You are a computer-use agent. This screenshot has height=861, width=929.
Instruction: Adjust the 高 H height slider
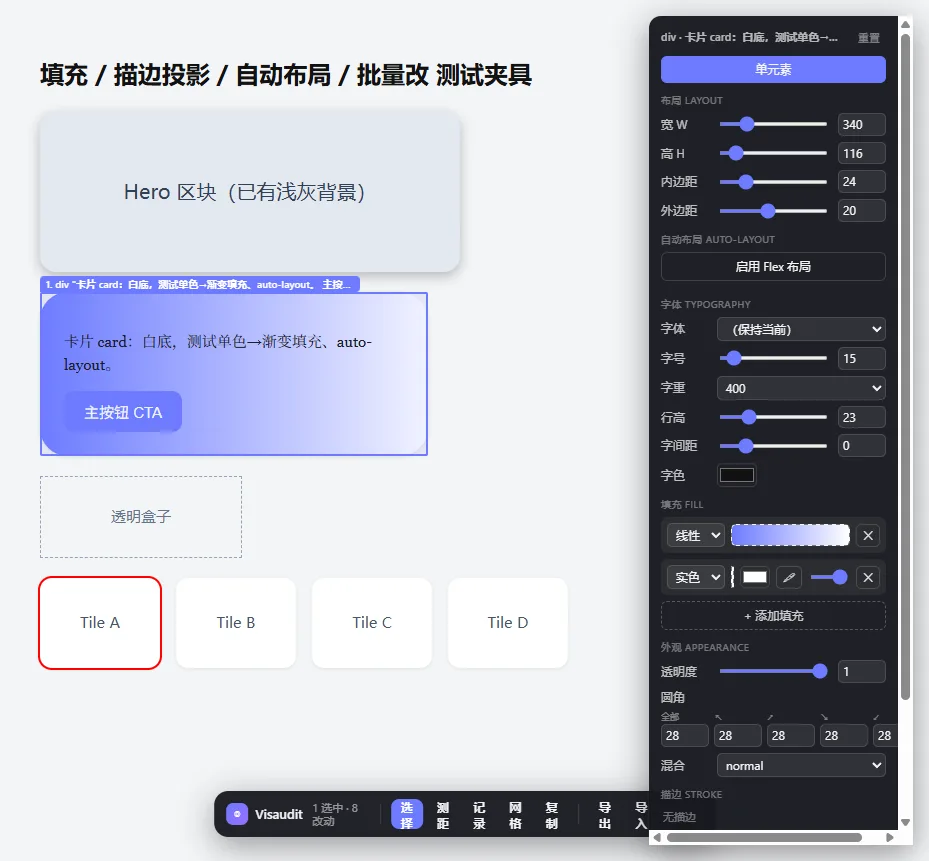tap(773, 153)
